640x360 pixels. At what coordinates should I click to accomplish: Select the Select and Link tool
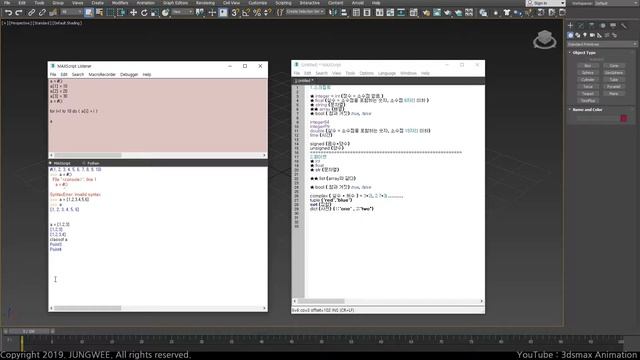(x=31, y=13)
